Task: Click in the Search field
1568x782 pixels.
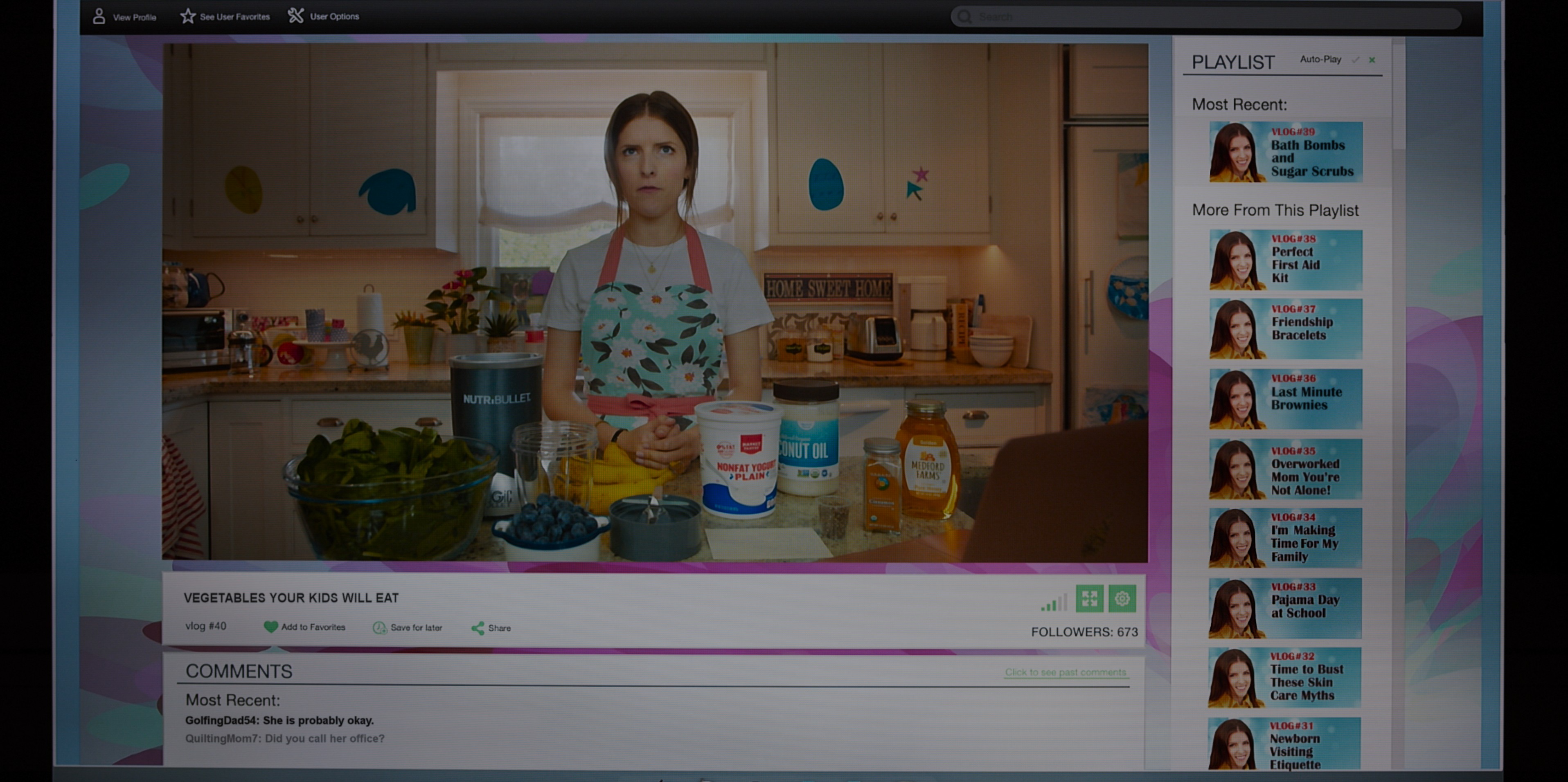Action: [x=1205, y=17]
